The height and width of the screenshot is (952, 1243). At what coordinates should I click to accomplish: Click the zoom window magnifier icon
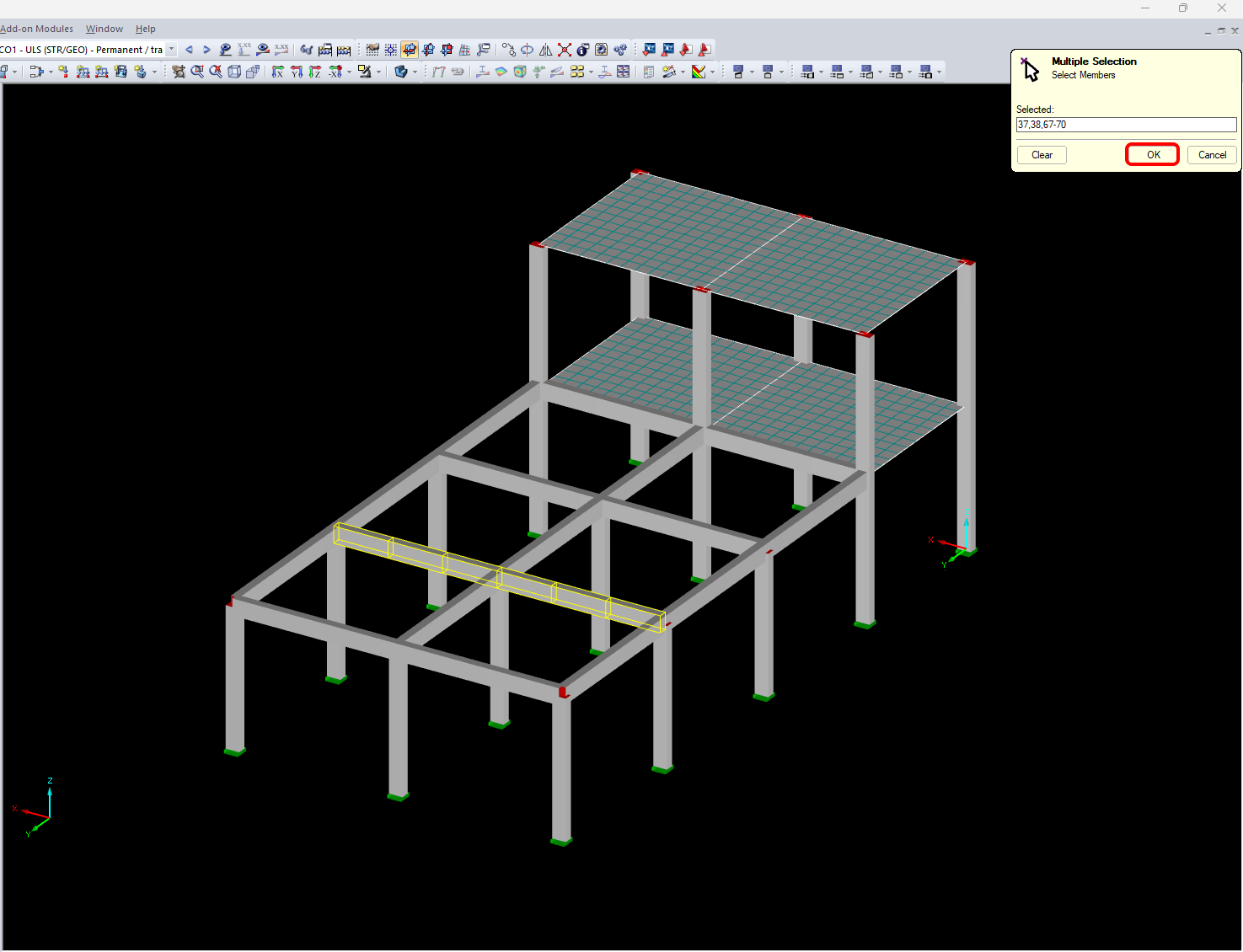click(197, 72)
